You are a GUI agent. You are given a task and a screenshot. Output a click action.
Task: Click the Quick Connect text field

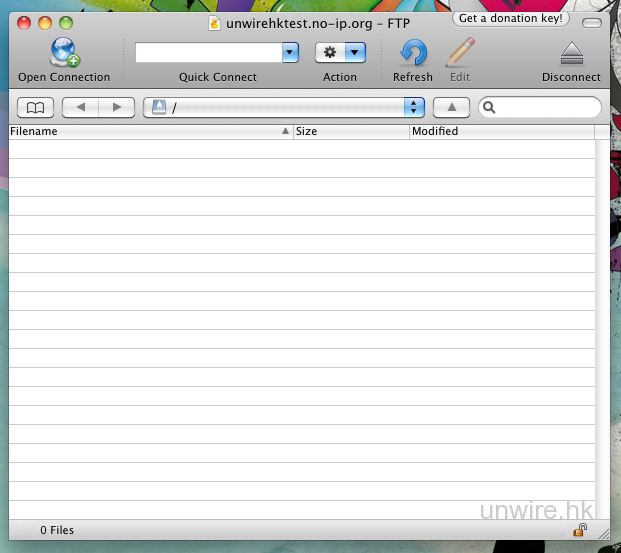(208, 53)
